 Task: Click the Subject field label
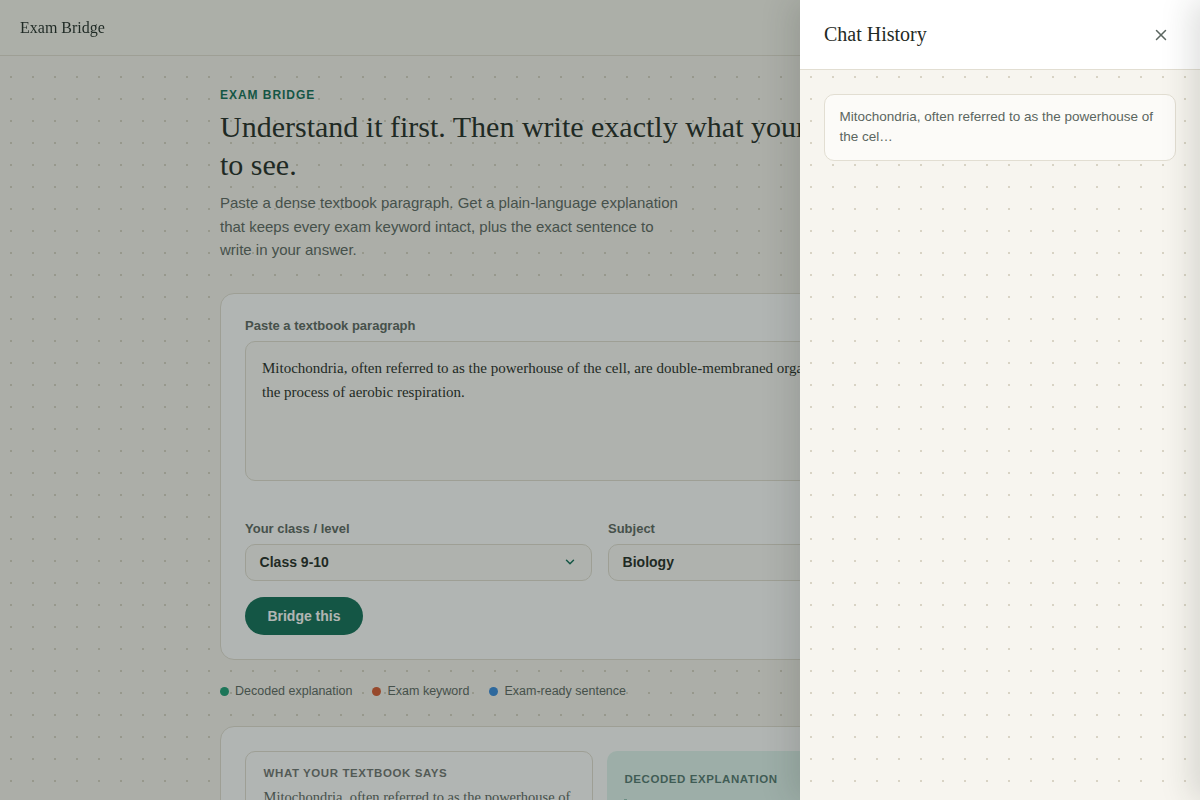[631, 529]
